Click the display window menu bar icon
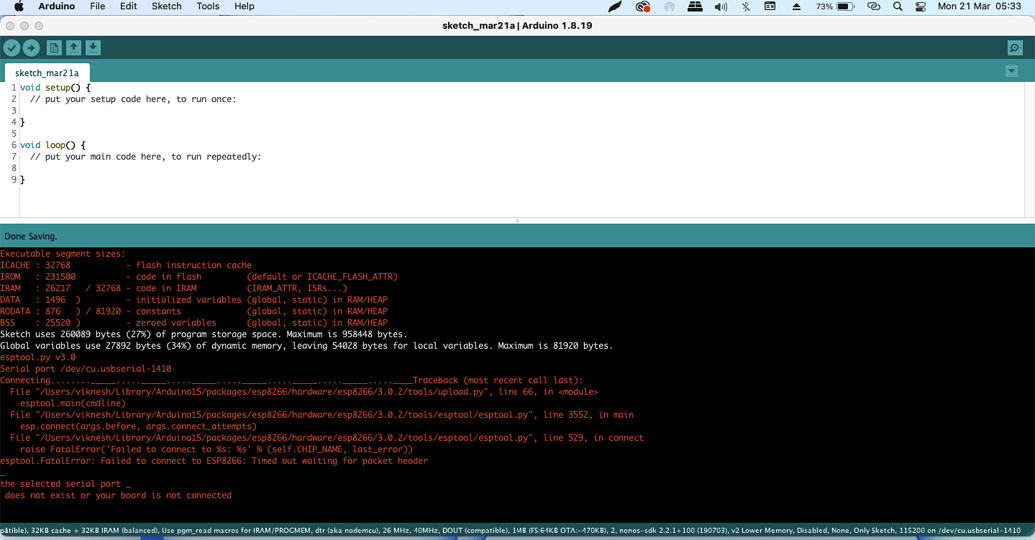This screenshot has height=540, width=1035. click(x=770, y=7)
